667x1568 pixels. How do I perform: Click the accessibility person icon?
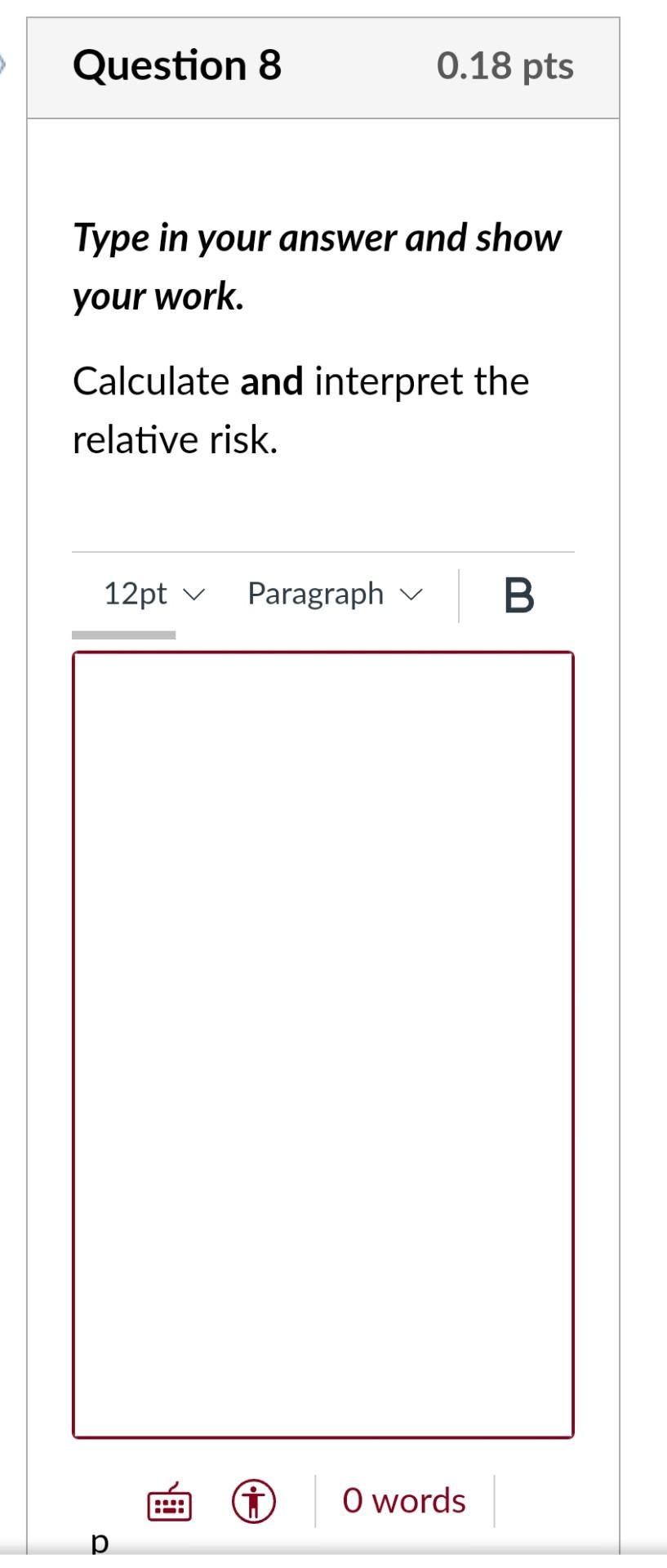point(256,1499)
